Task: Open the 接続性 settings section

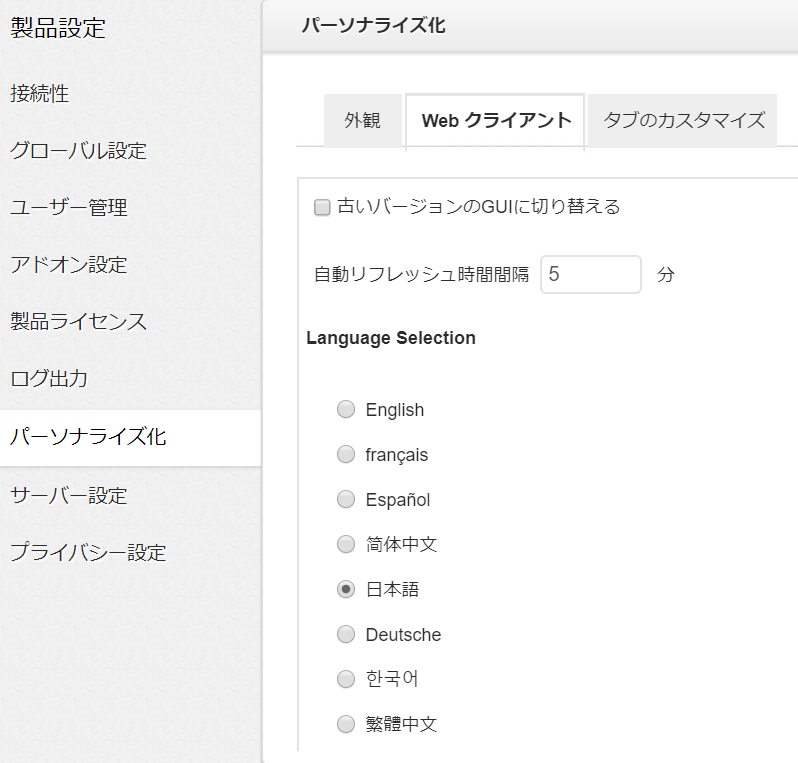Action: 40,94
